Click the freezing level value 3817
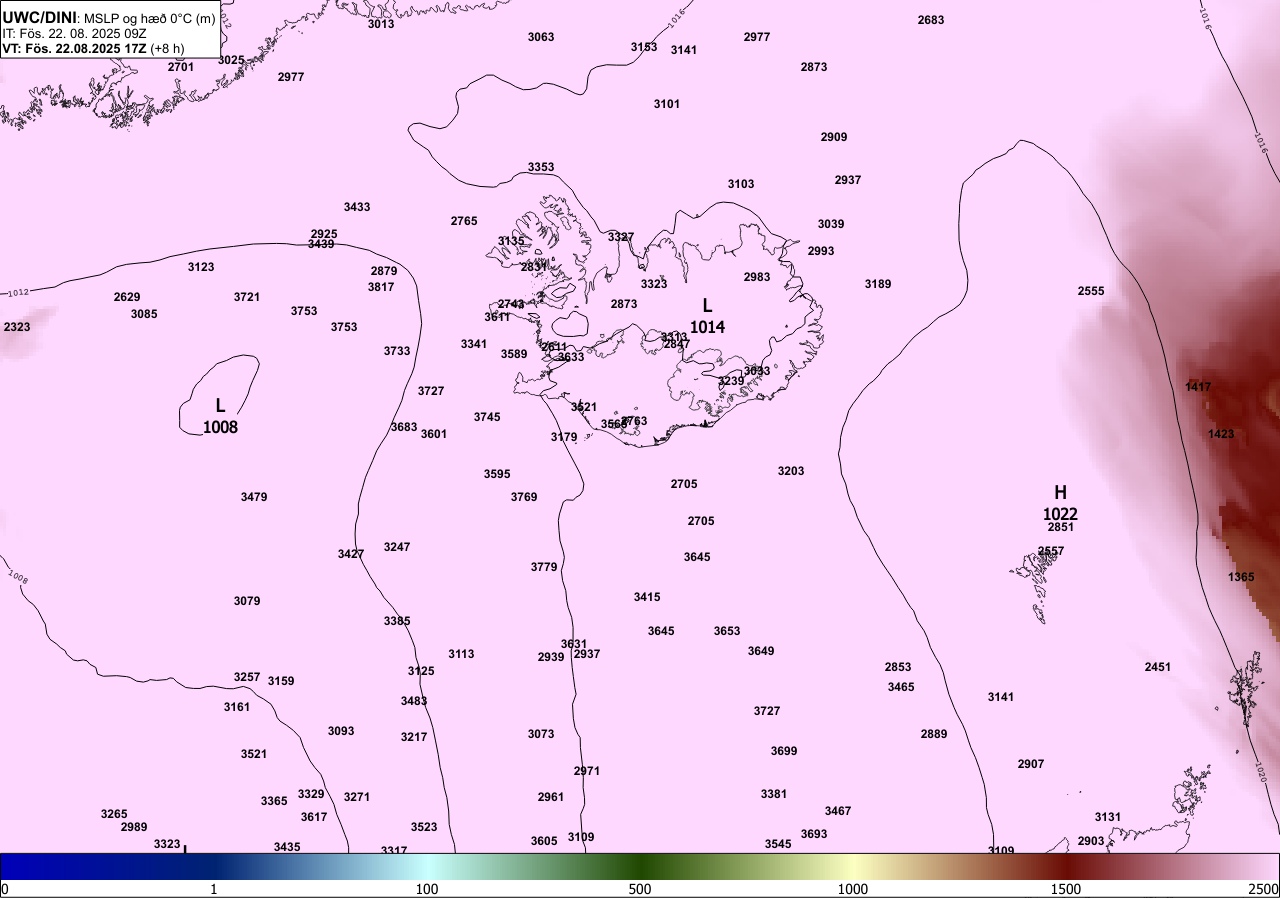The image size is (1280, 898). [x=381, y=287]
